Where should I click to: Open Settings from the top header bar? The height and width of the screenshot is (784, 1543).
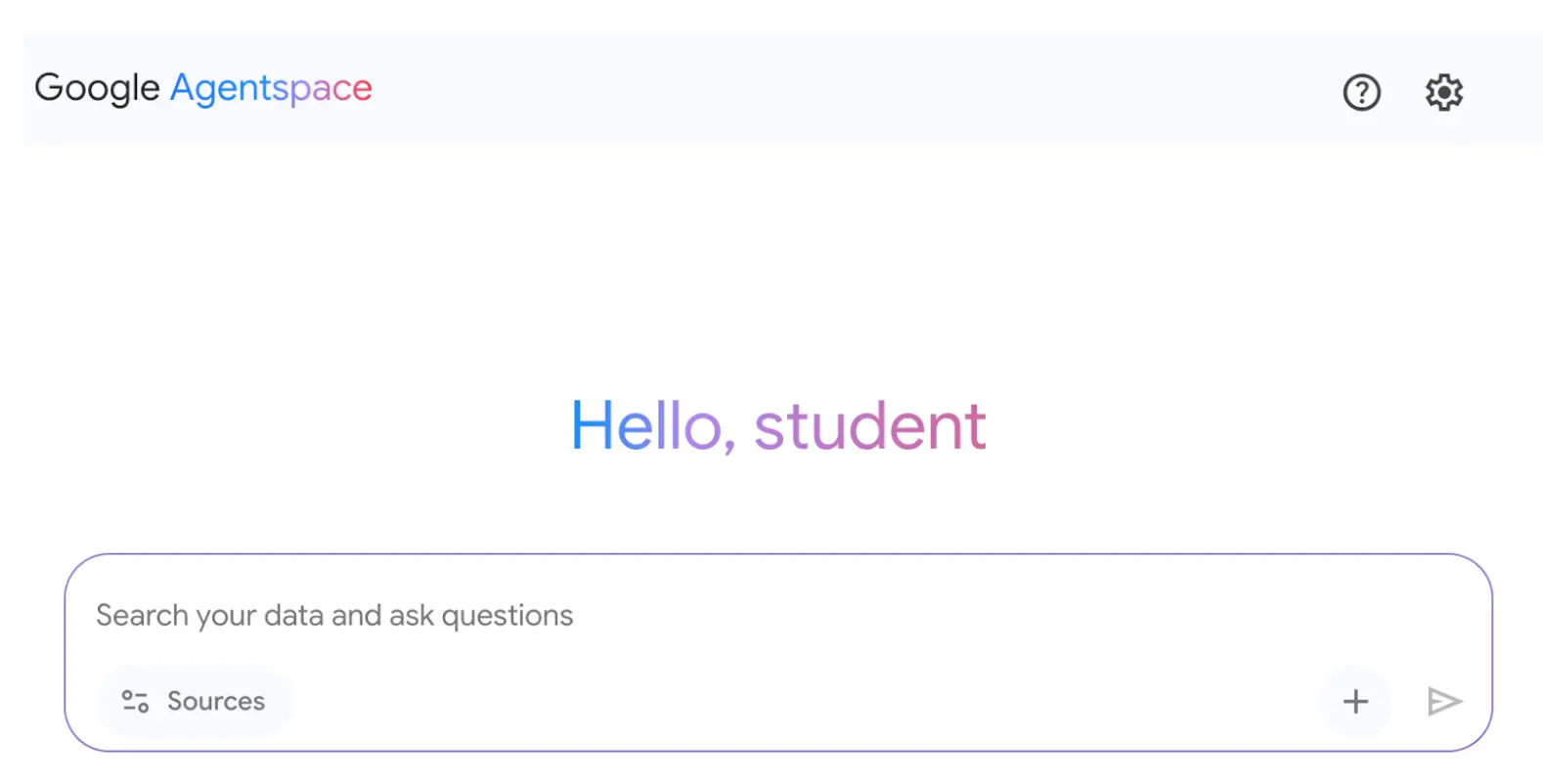point(1443,93)
